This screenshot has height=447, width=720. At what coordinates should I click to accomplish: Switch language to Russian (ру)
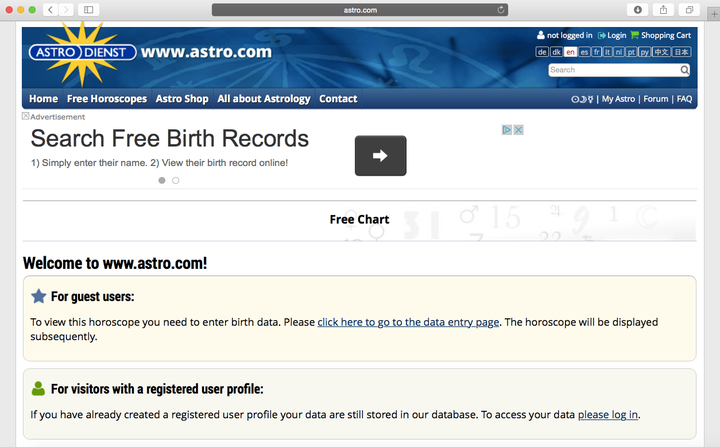click(645, 52)
